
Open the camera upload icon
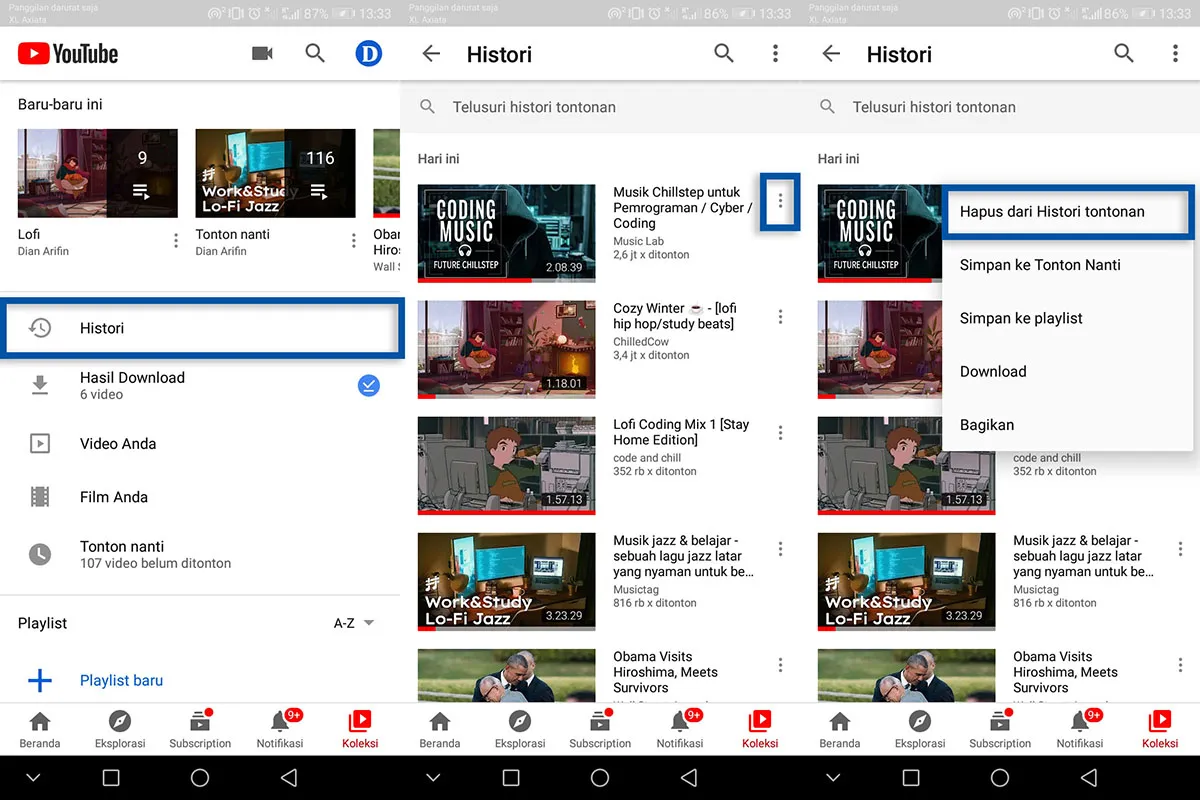262,54
